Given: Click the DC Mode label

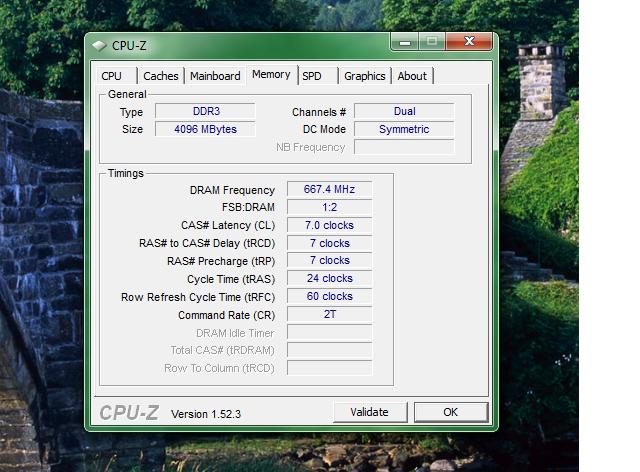Looking at the screenshot, I should coord(324,129).
